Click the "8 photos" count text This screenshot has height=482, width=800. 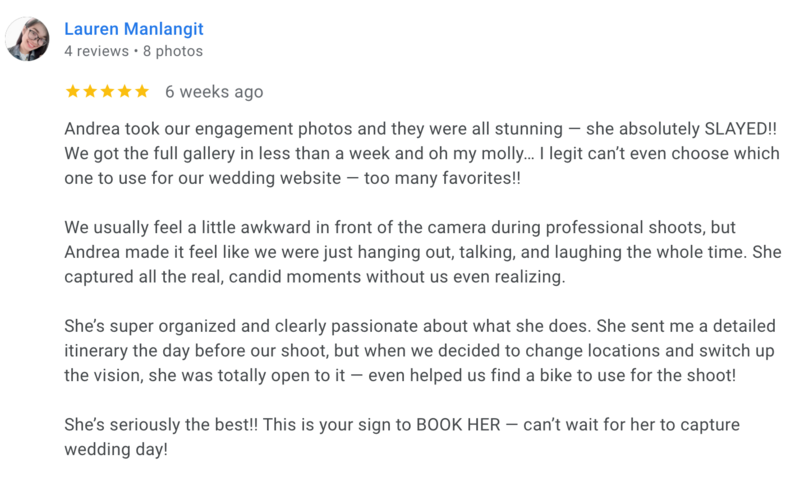point(173,51)
